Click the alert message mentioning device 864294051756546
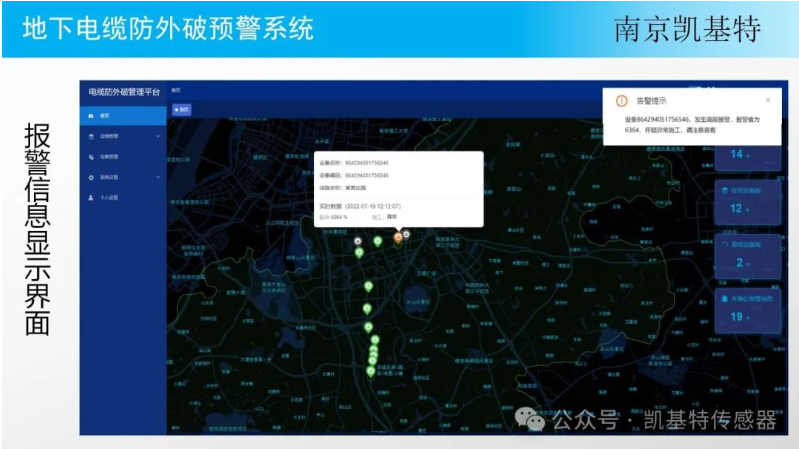This screenshot has width=799, height=449. (692, 124)
